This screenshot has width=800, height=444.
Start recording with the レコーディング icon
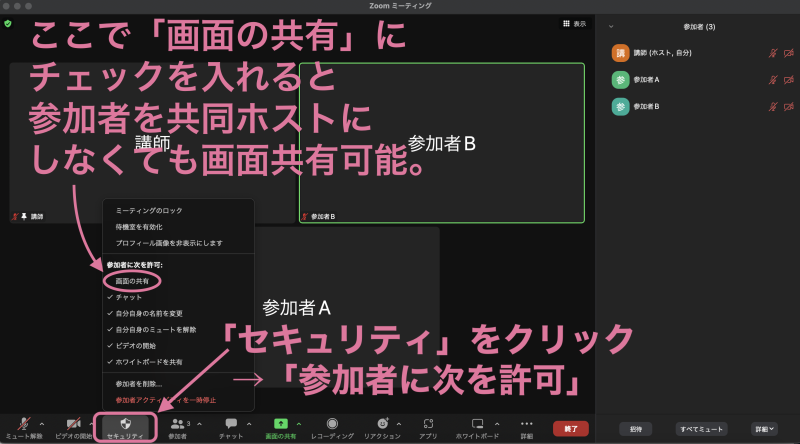[332, 424]
